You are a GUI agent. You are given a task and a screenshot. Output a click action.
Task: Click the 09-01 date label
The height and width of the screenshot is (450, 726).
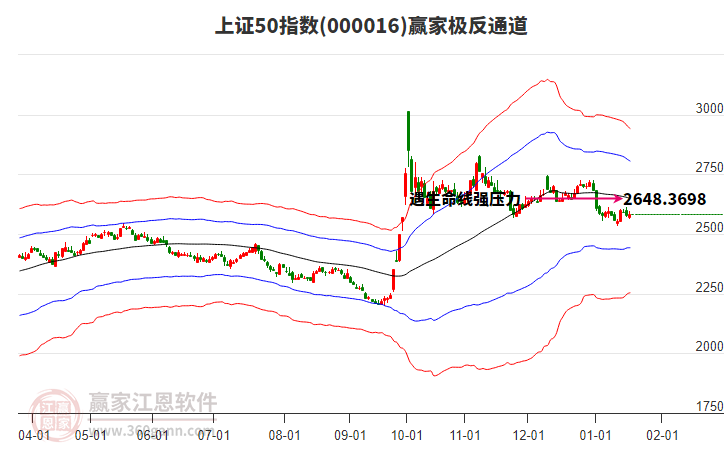tap(350, 435)
